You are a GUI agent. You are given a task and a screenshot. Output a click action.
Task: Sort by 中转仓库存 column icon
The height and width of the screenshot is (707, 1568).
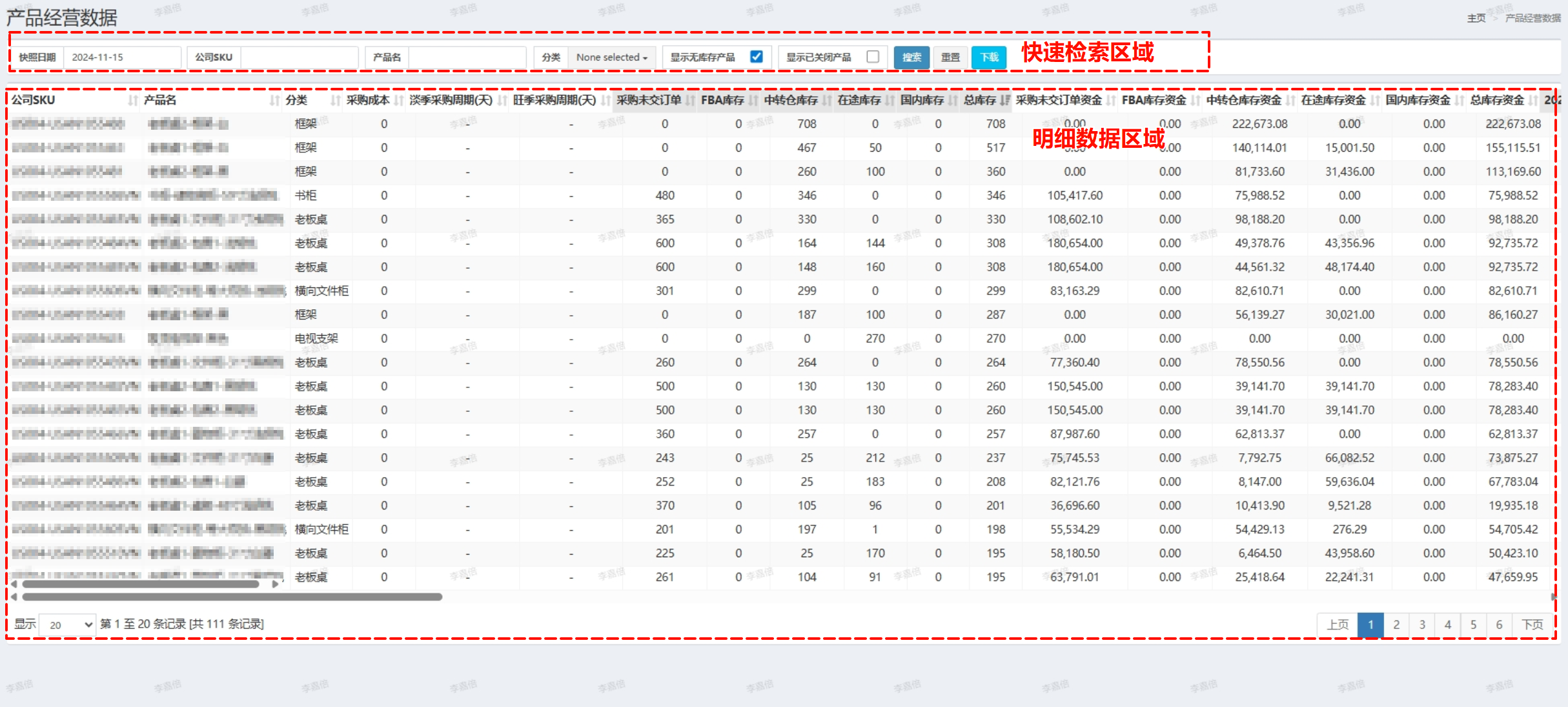coord(827,100)
